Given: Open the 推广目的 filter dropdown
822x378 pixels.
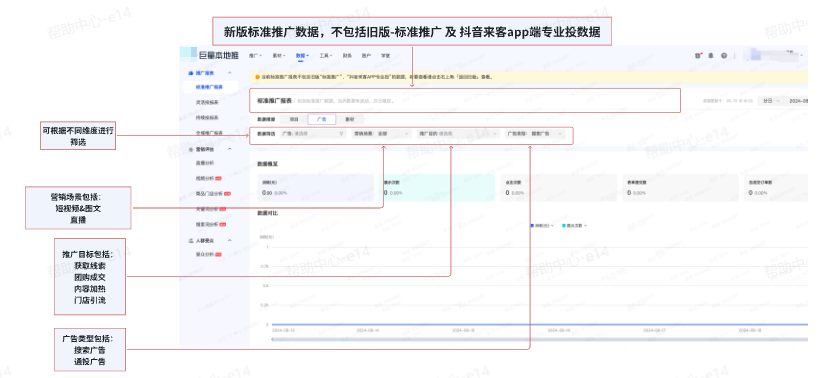Looking at the screenshot, I should click(458, 134).
